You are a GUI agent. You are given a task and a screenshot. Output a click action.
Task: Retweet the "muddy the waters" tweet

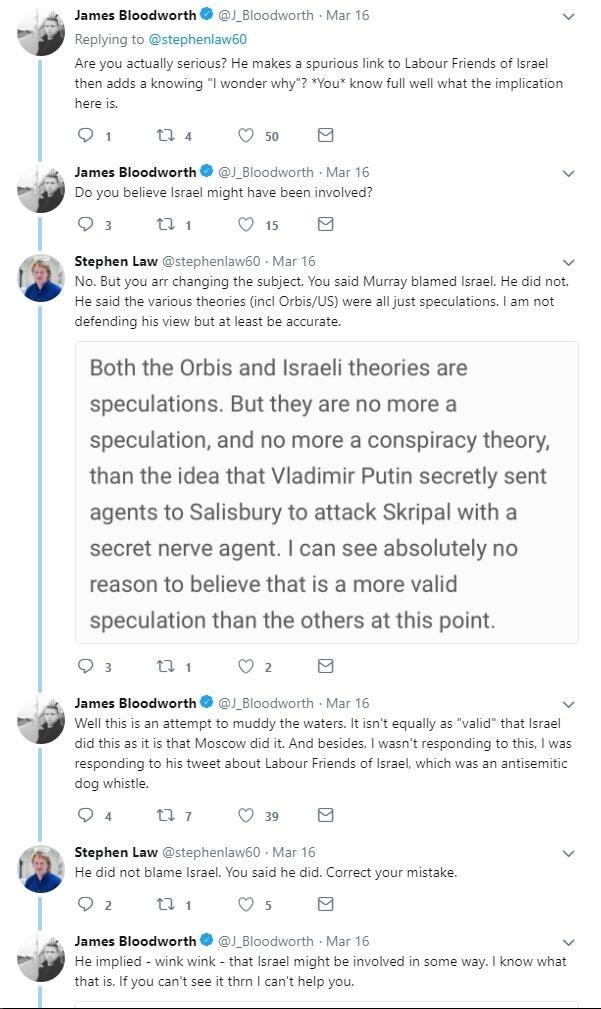tap(165, 815)
